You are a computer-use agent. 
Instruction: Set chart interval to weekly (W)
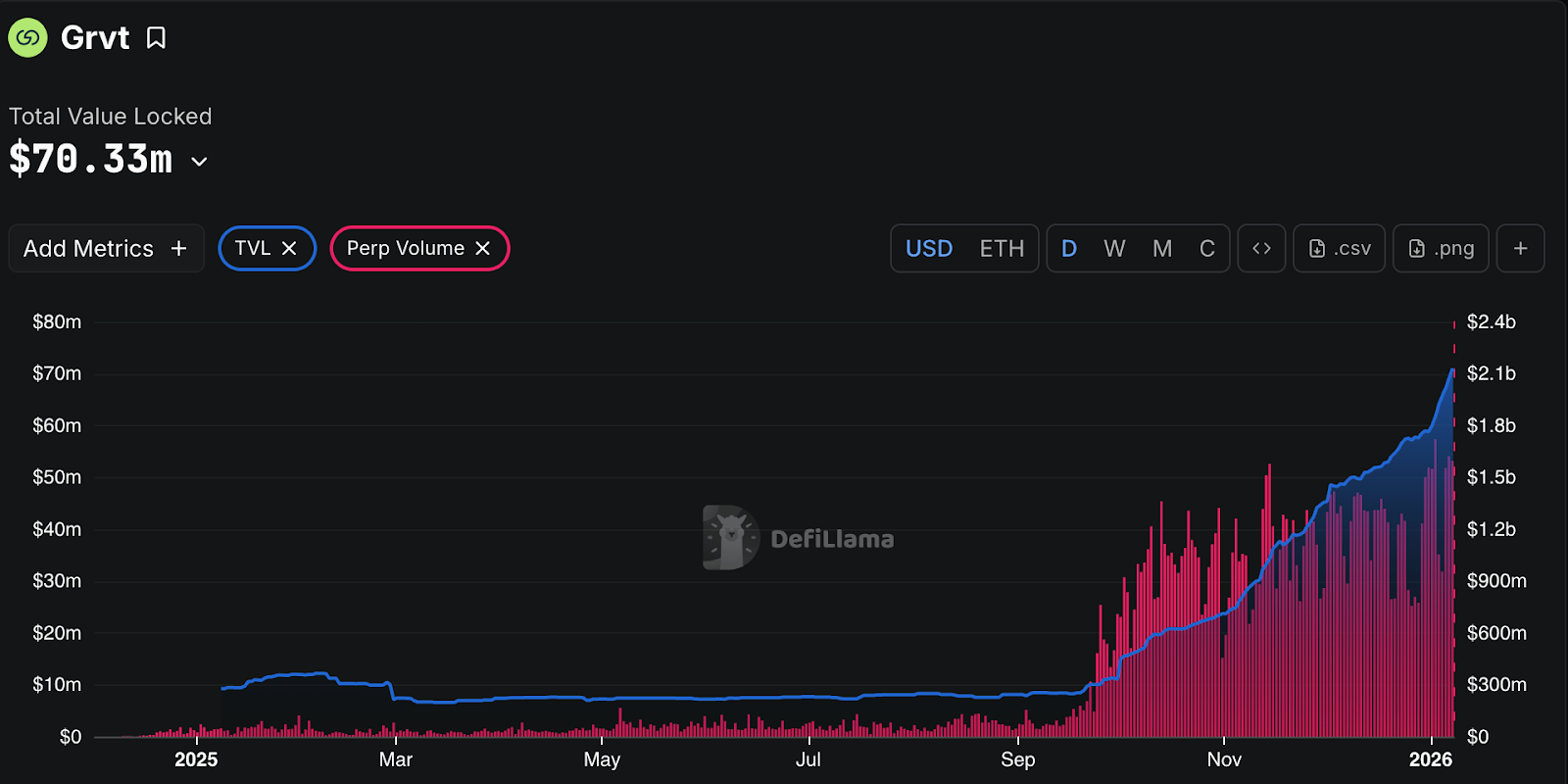[1114, 249]
